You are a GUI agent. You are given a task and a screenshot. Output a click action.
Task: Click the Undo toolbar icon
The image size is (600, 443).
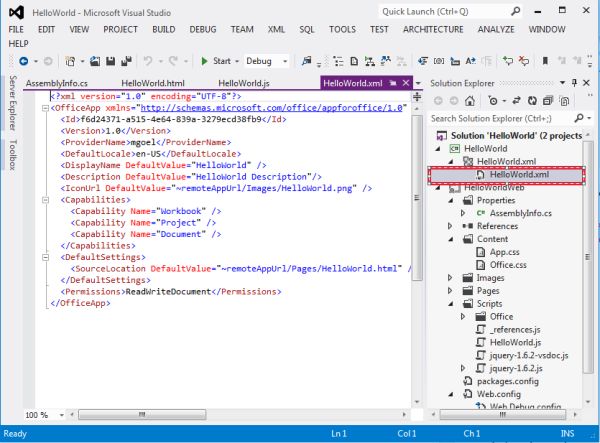tap(148, 61)
